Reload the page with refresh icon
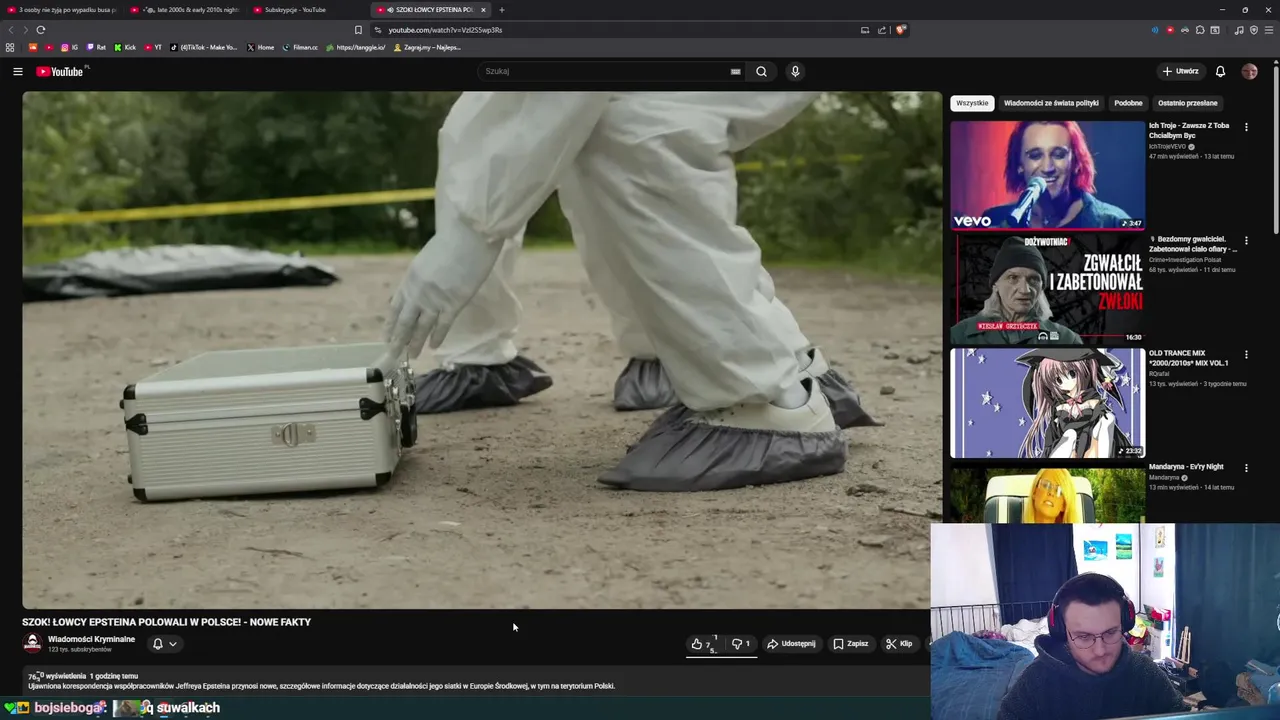This screenshot has height=720, width=1280. click(x=41, y=30)
